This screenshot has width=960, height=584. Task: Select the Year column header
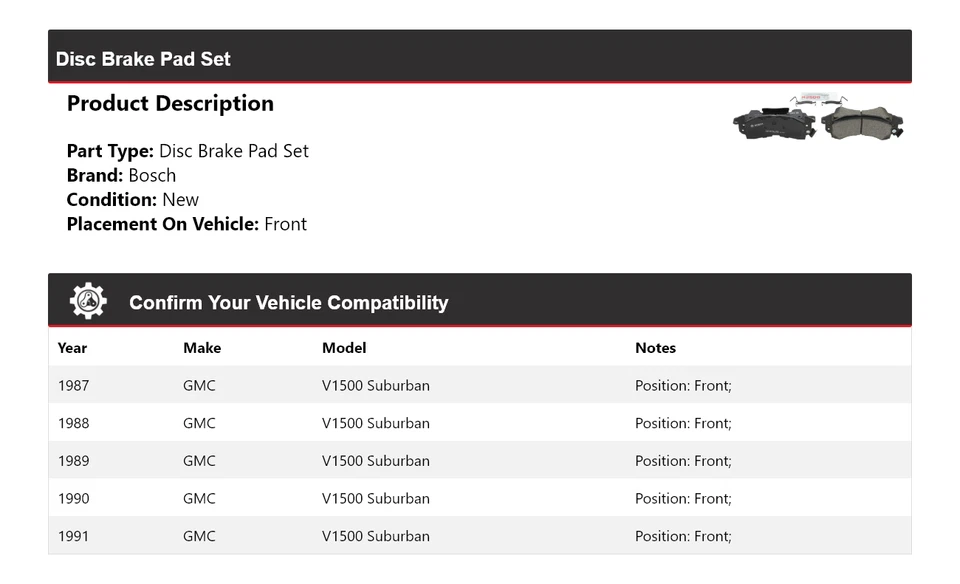click(x=72, y=348)
